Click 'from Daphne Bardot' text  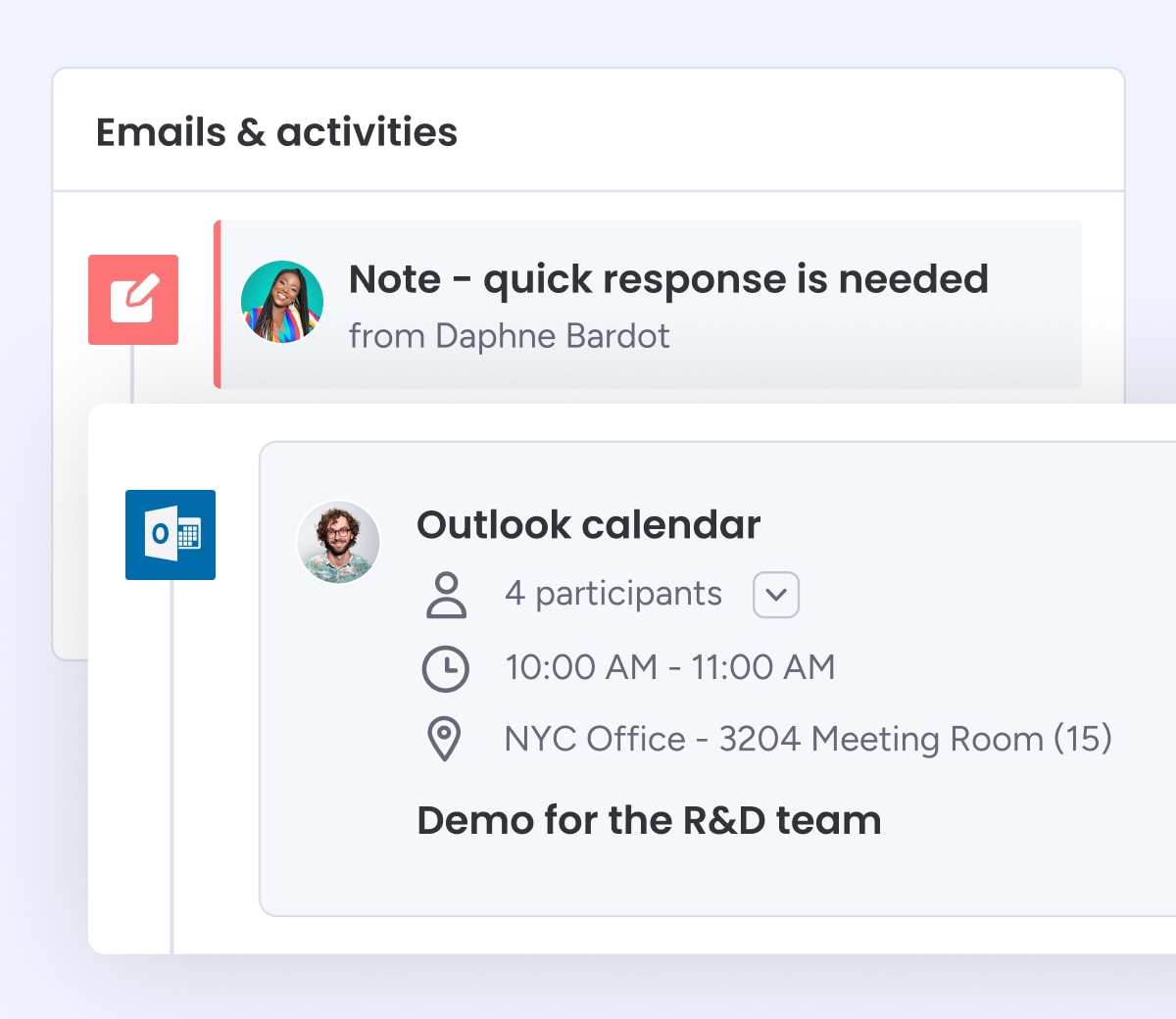(510, 336)
